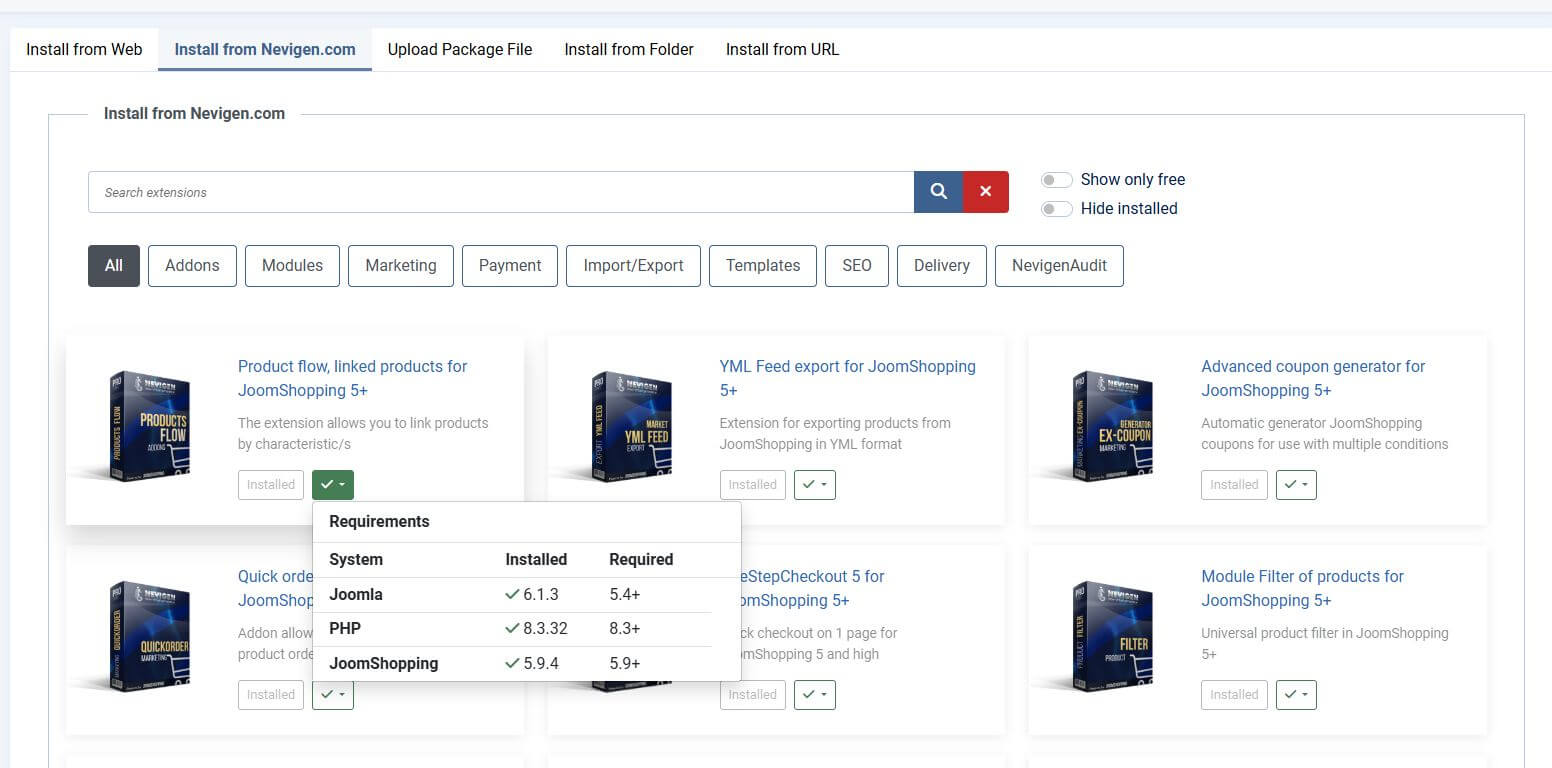The width and height of the screenshot is (1552, 768).
Task: Focus the Search extensions field
Action: point(501,192)
